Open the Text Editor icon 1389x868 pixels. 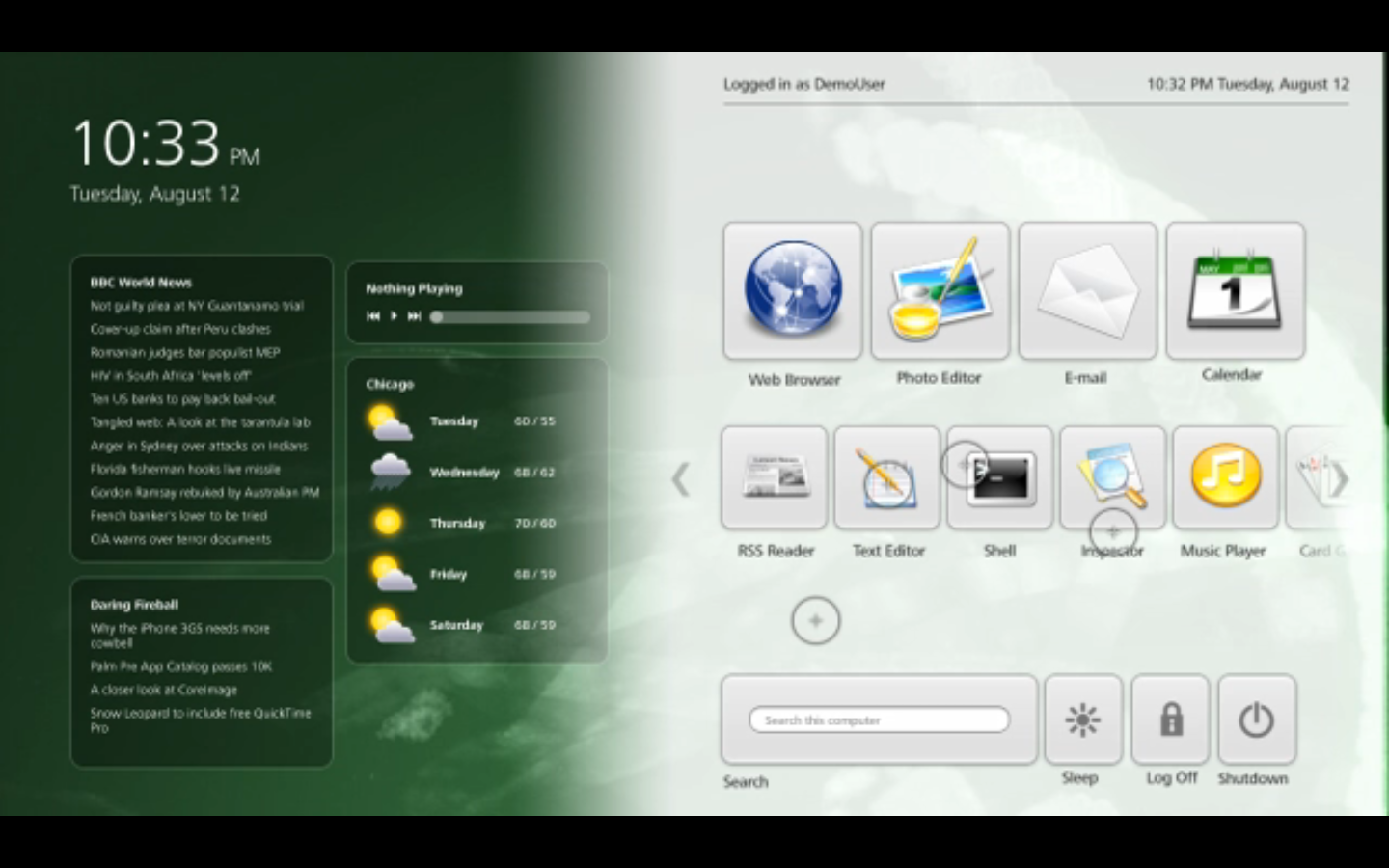point(886,477)
